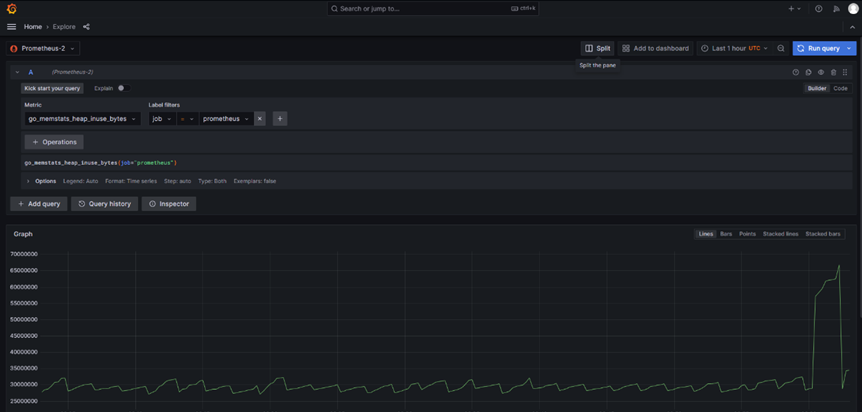Duplicate query A with copy icon
This screenshot has width=862, height=412.
[808, 72]
